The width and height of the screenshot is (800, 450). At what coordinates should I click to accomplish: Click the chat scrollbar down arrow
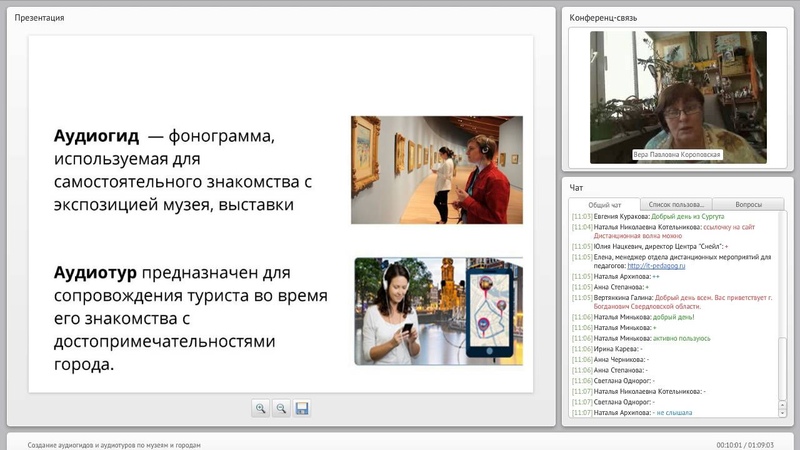782,412
